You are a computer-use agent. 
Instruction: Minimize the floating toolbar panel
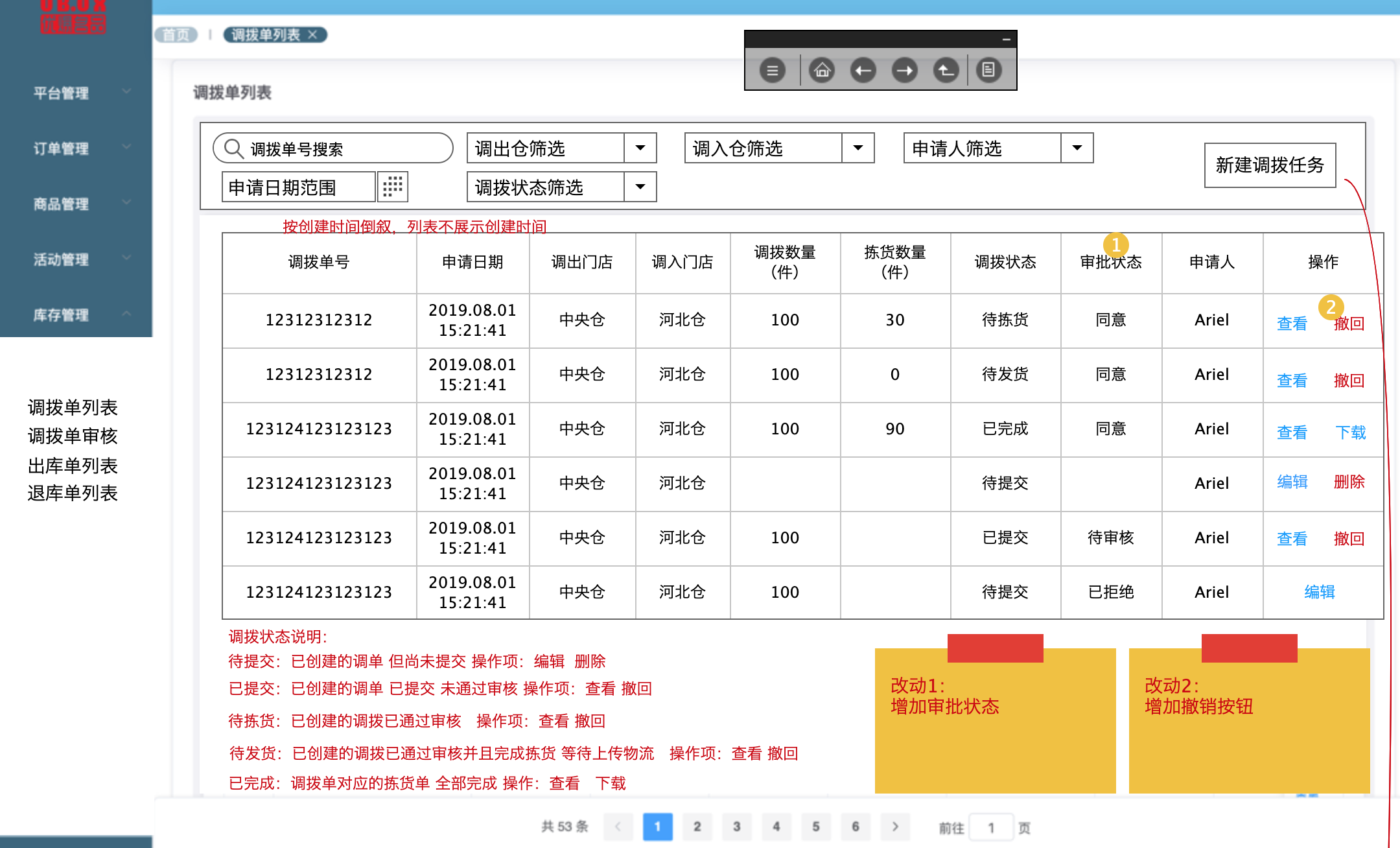click(x=1007, y=40)
